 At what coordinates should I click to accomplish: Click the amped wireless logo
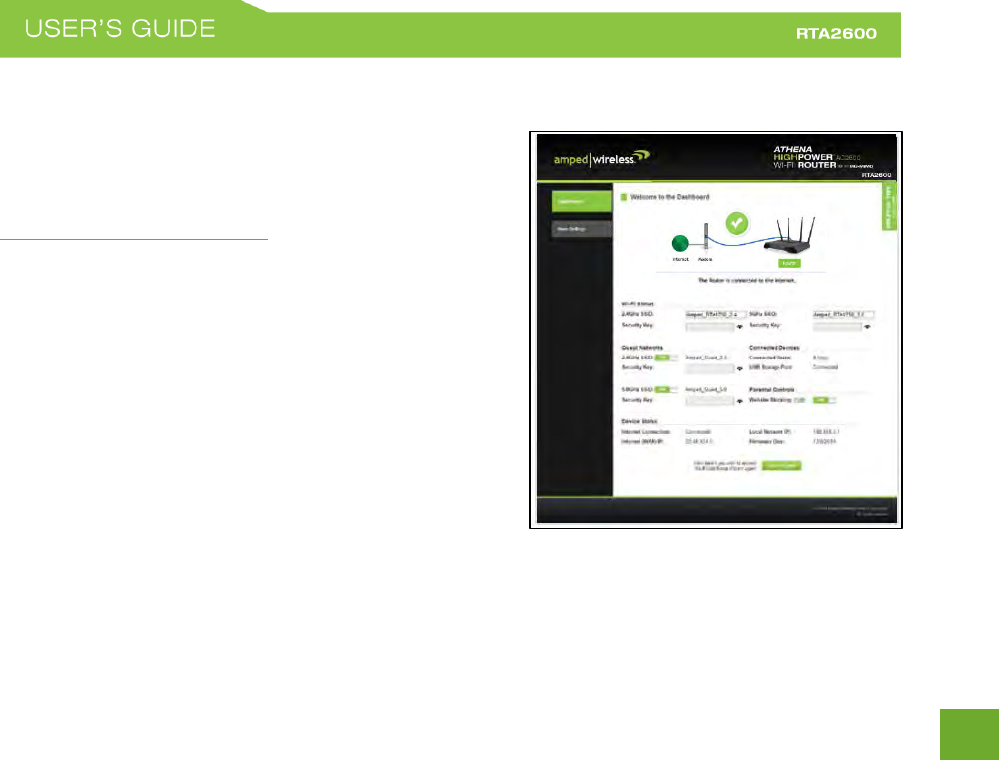[x=601, y=158]
